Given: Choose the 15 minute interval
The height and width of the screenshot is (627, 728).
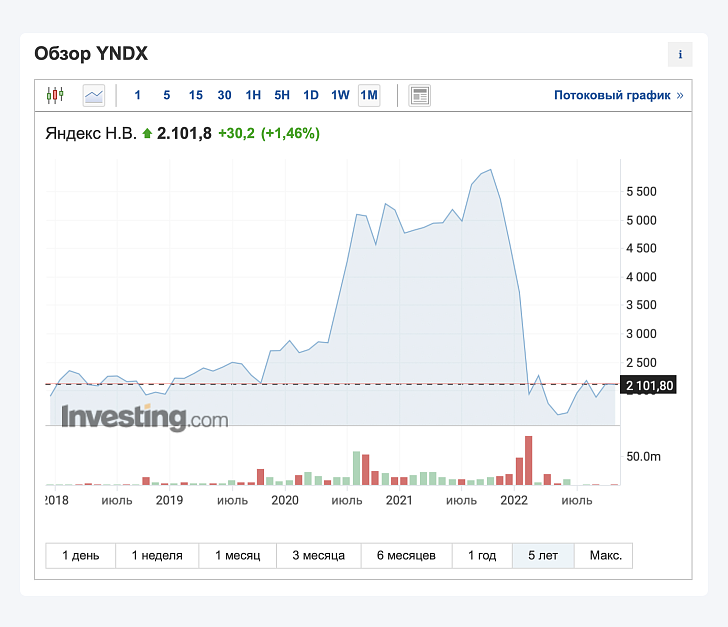Looking at the screenshot, I should [195, 95].
